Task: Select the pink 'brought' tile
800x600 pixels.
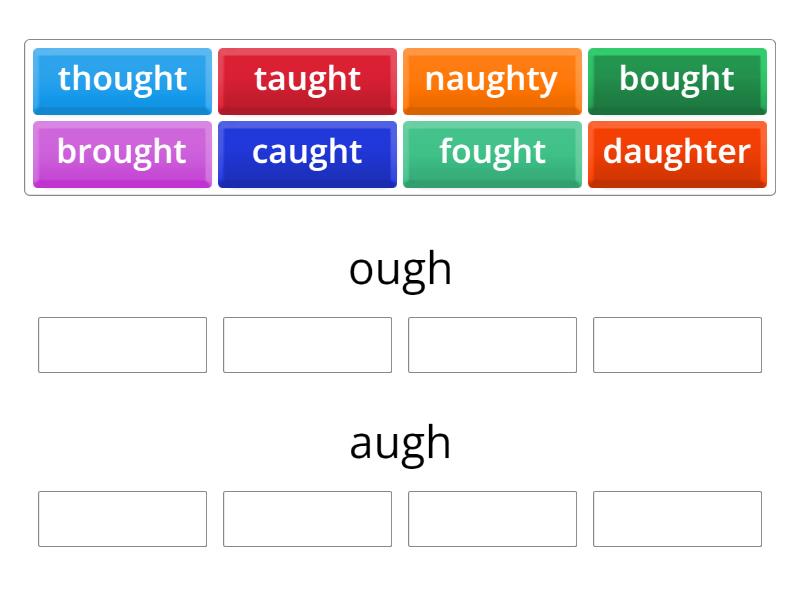Action: coord(122,152)
